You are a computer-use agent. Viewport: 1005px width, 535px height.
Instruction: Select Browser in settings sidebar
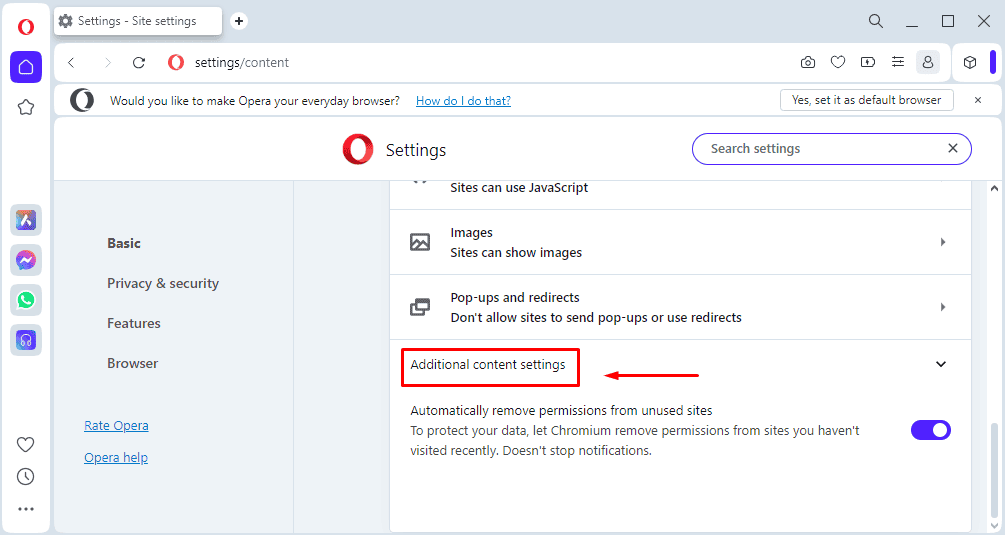tap(132, 363)
